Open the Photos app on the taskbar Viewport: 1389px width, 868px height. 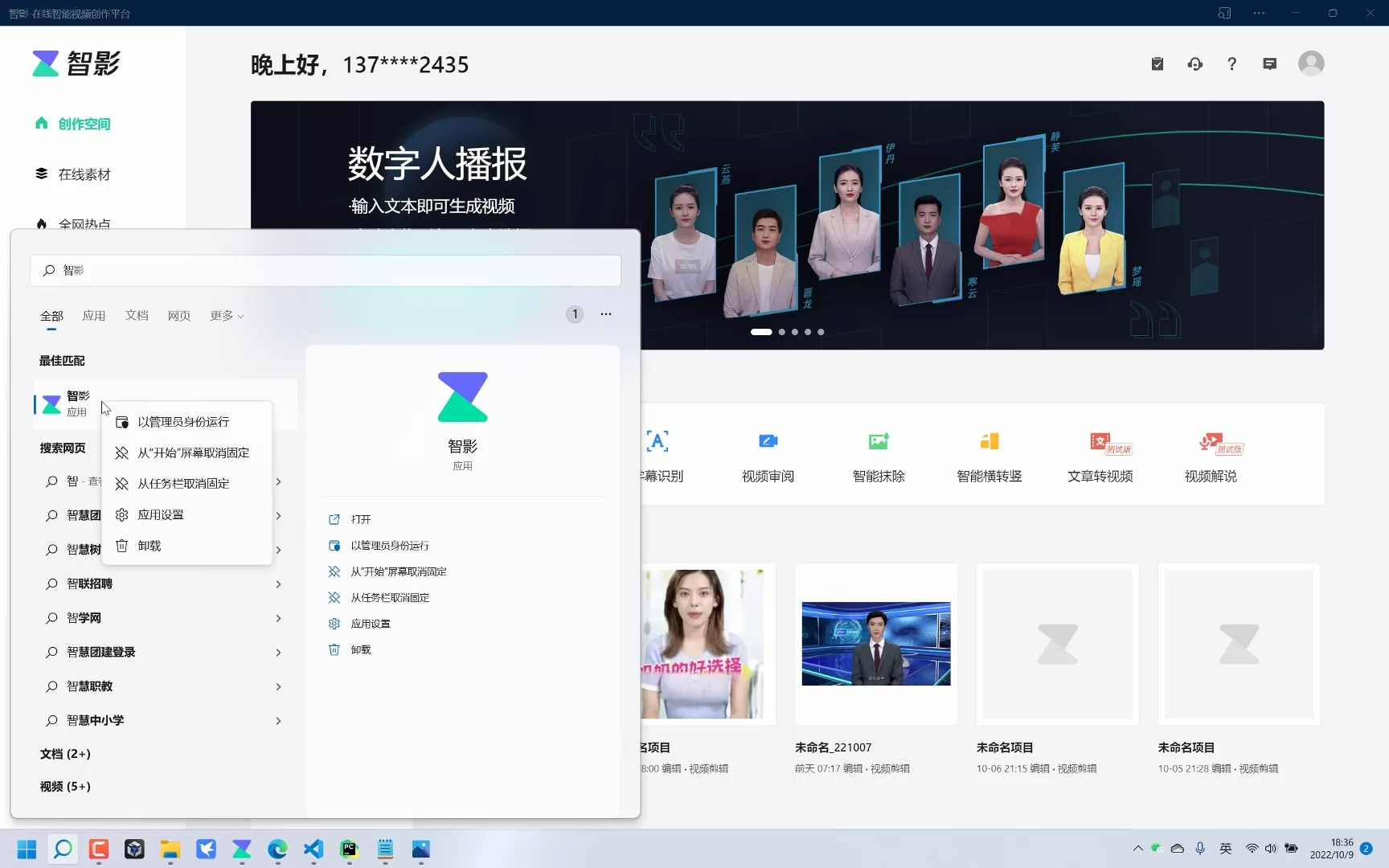[421, 850]
